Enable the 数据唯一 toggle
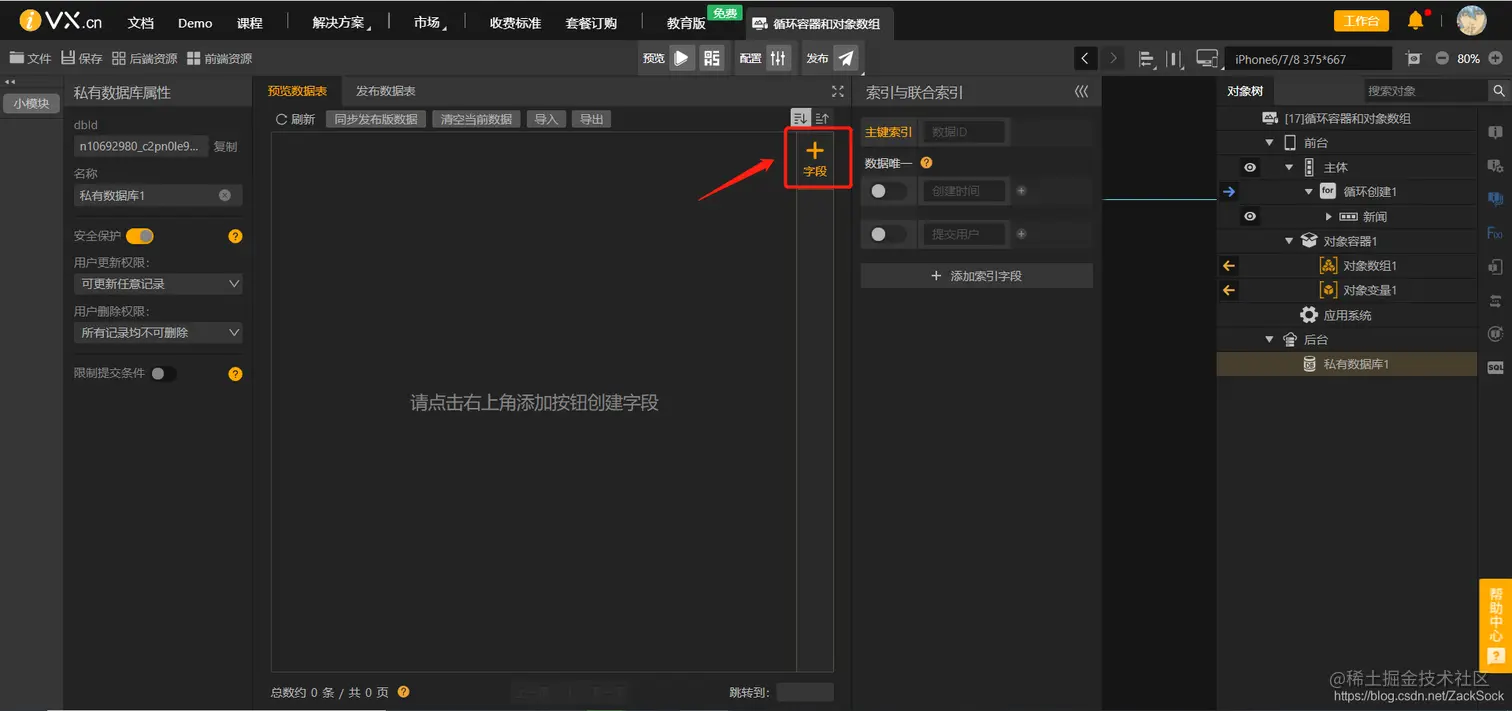This screenshot has width=1512, height=711. [x=888, y=190]
